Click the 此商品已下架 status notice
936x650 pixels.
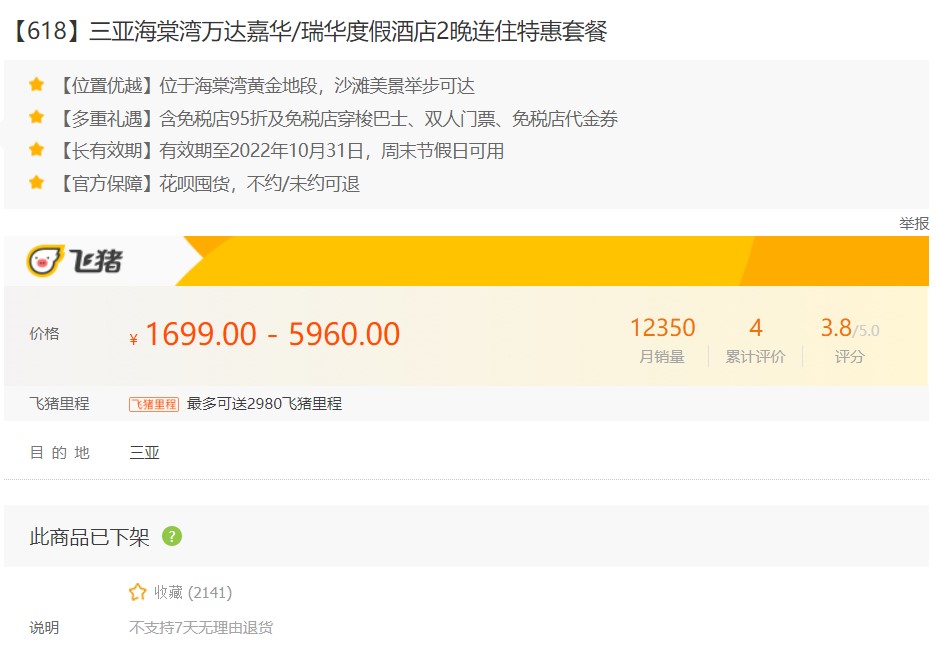coord(90,537)
